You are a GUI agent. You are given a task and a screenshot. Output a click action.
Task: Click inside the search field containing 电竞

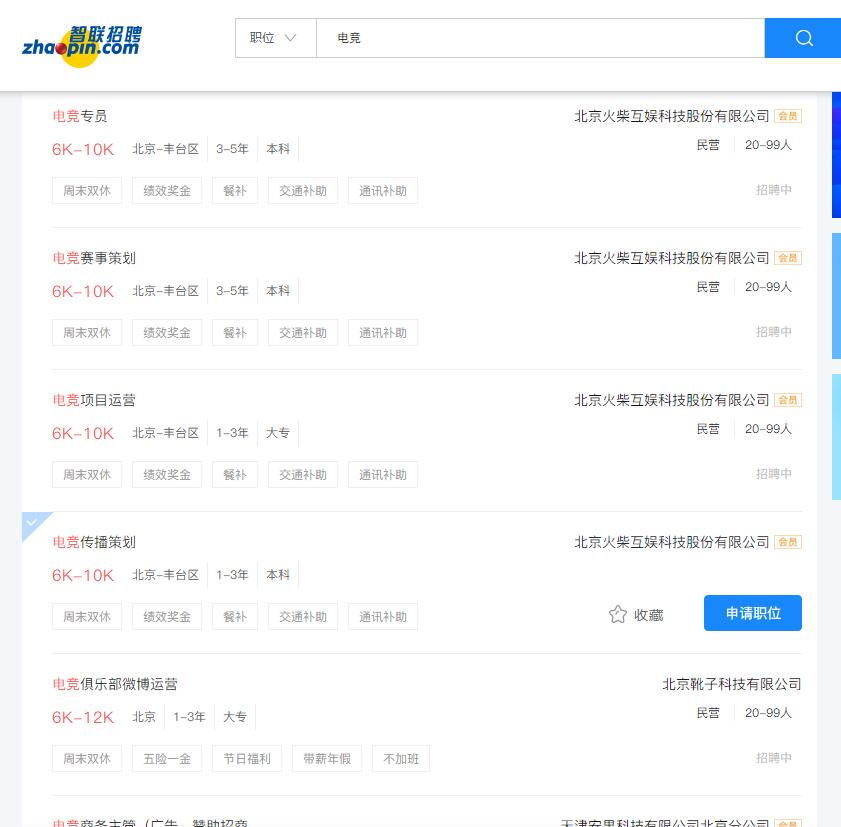click(540, 38)
